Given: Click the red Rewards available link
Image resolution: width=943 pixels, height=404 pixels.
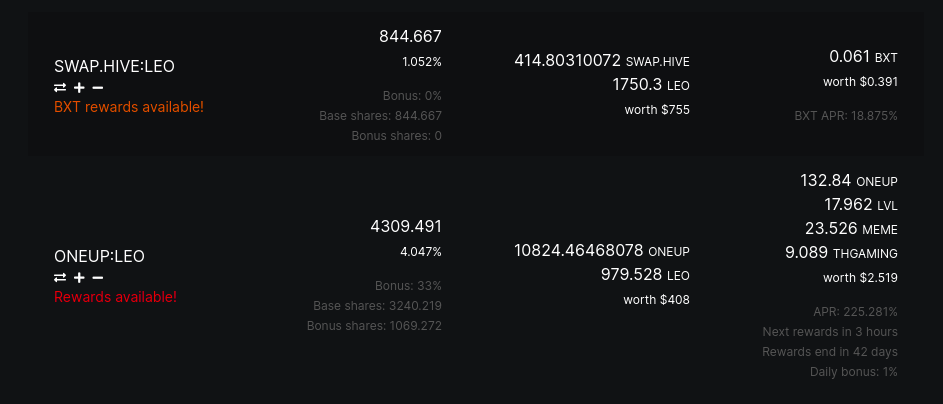Looking at the screenshot, I should click(x=115, y=297).
